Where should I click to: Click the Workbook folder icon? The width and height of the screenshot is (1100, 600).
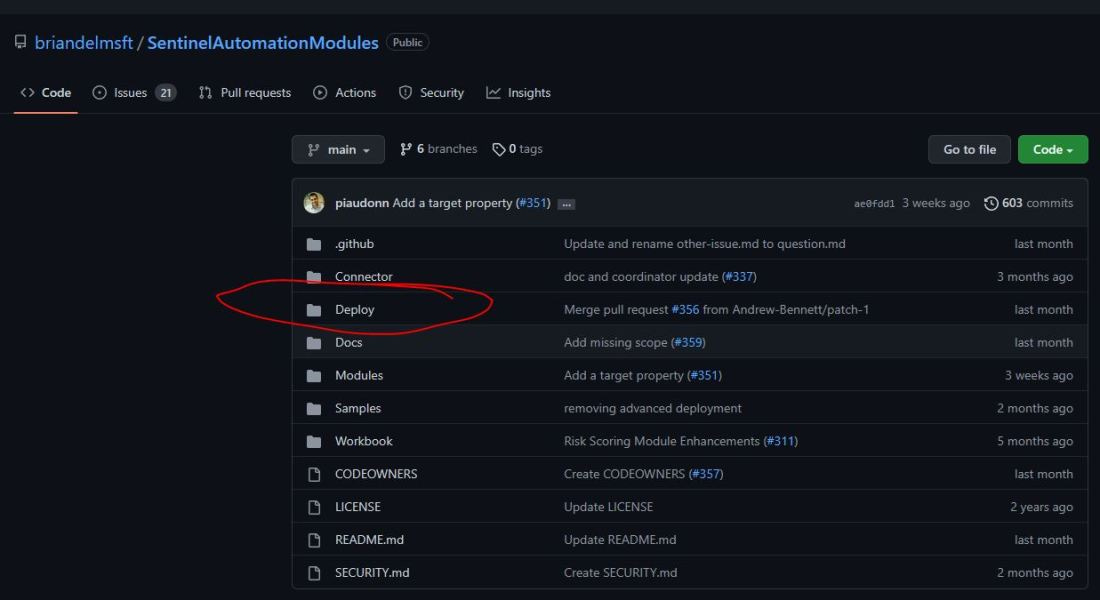point(314,441)
